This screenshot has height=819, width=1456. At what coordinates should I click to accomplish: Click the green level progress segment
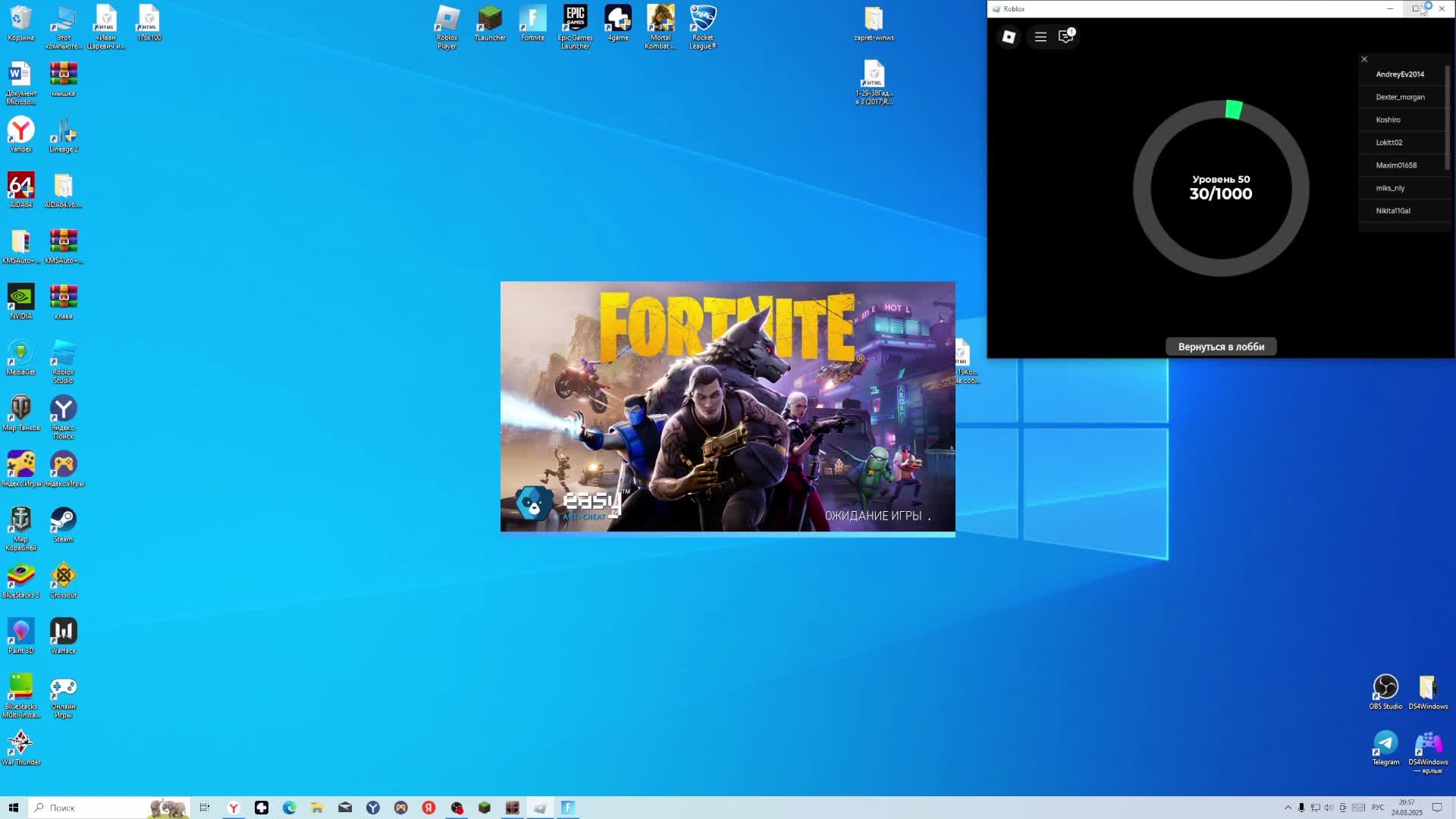click(1234, 110)
